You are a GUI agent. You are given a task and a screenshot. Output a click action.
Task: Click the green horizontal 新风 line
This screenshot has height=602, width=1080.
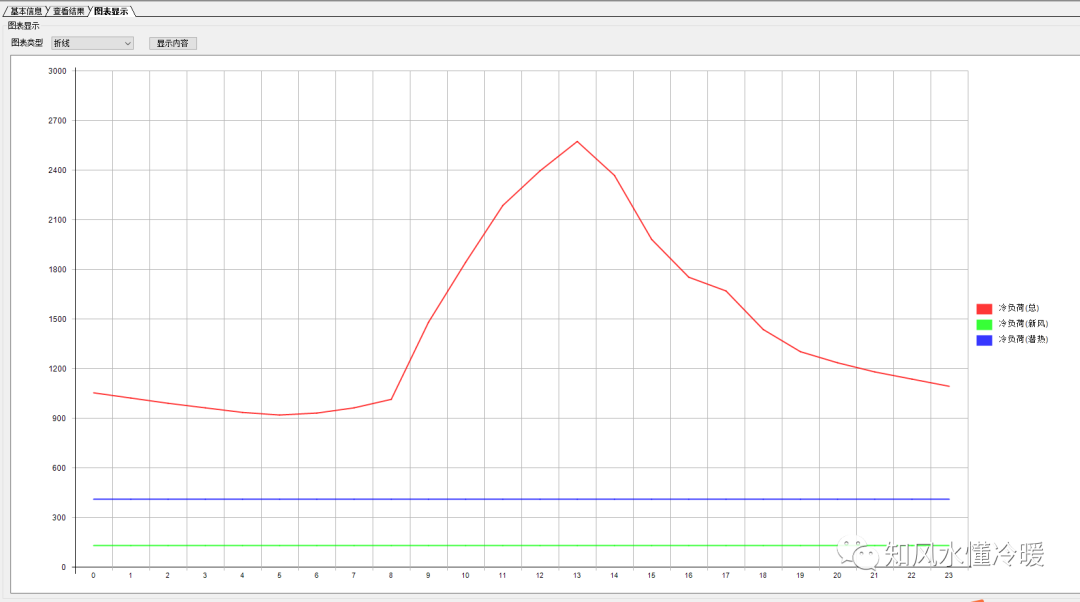tap(521, 546)
